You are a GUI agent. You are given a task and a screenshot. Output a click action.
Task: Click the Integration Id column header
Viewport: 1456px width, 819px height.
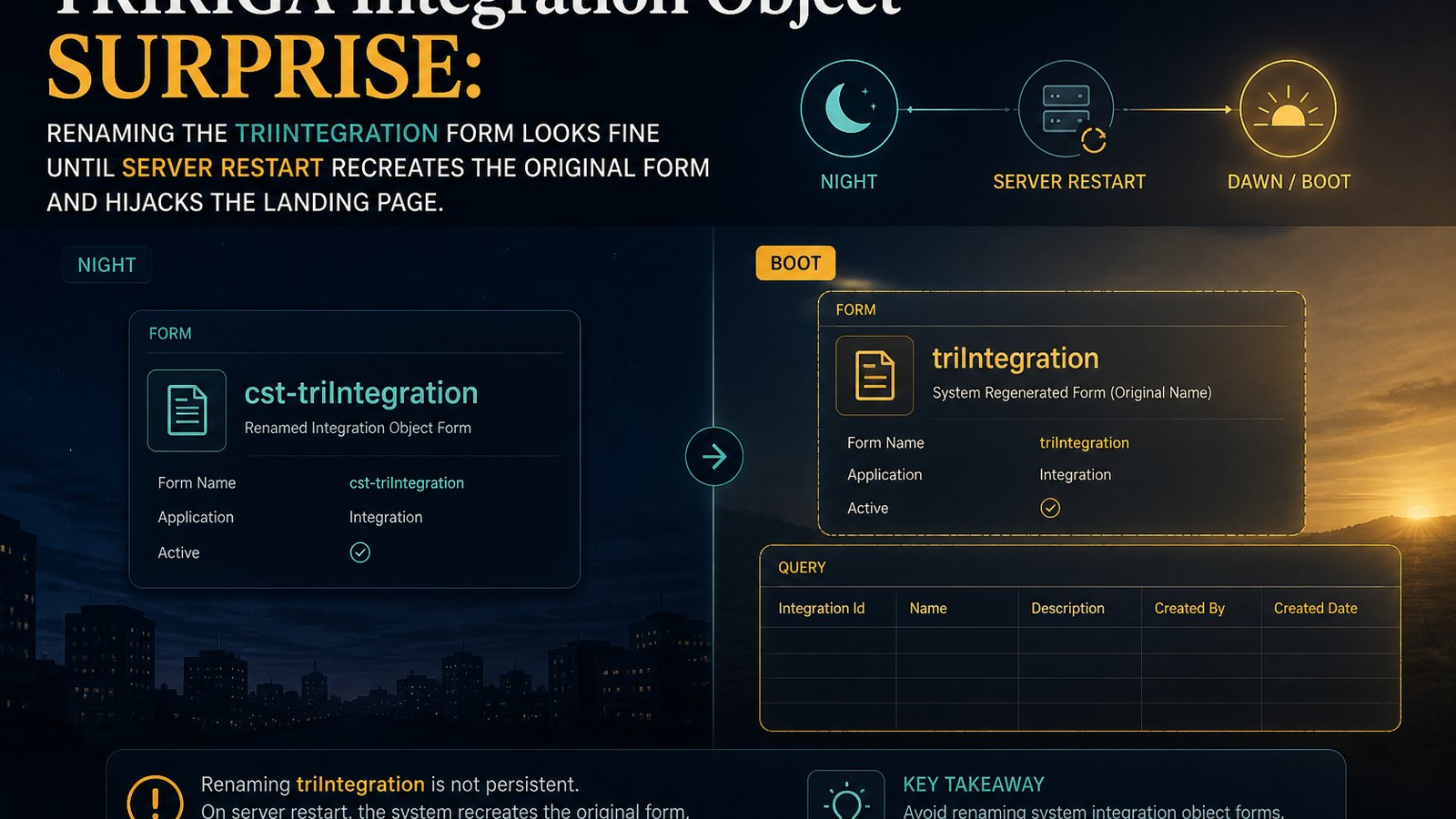(822, 608)
